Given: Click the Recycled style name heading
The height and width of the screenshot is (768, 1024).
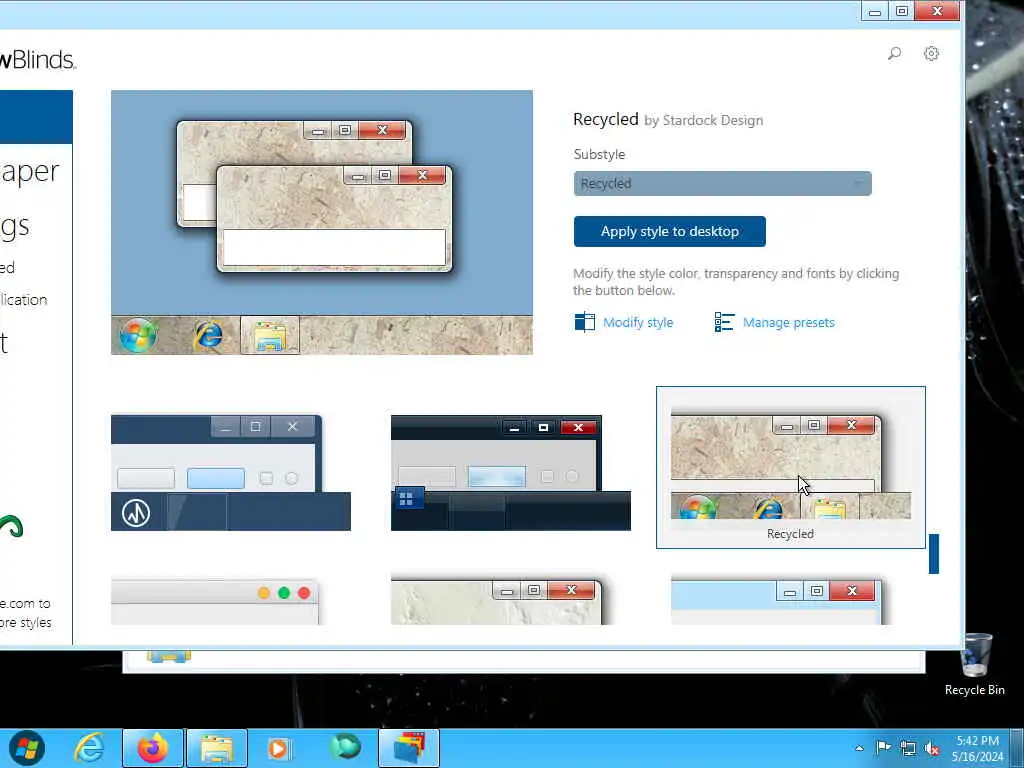Looking at the screenshot, I should [x=605, y=120].
